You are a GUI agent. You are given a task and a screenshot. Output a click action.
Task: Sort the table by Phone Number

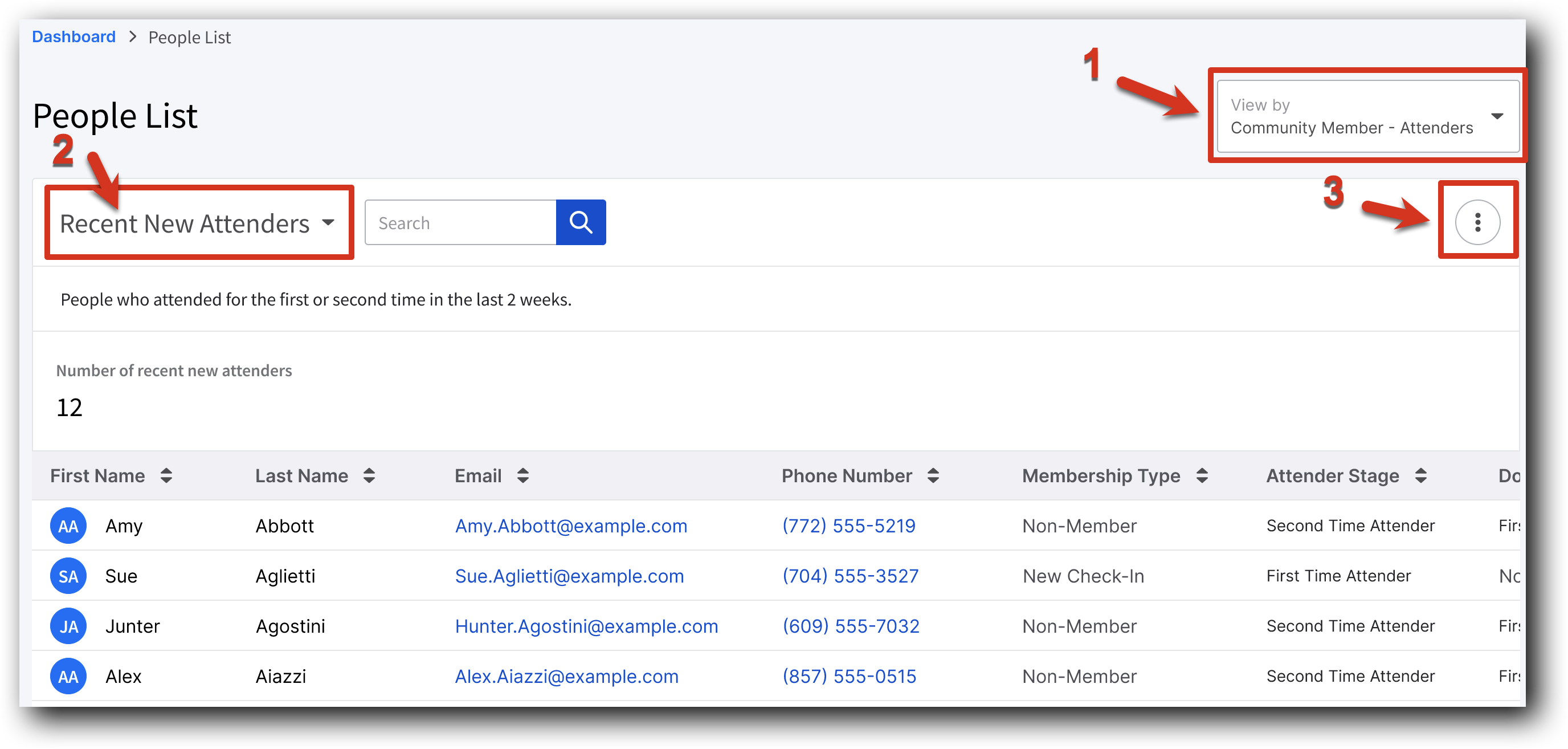(933, 475)
